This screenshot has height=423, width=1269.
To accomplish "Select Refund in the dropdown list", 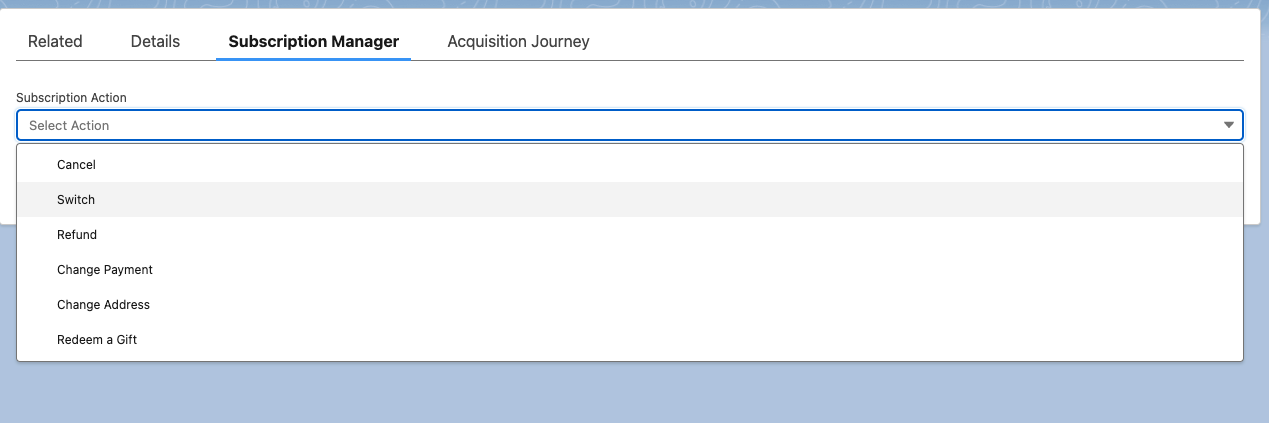I will point(630,234).
